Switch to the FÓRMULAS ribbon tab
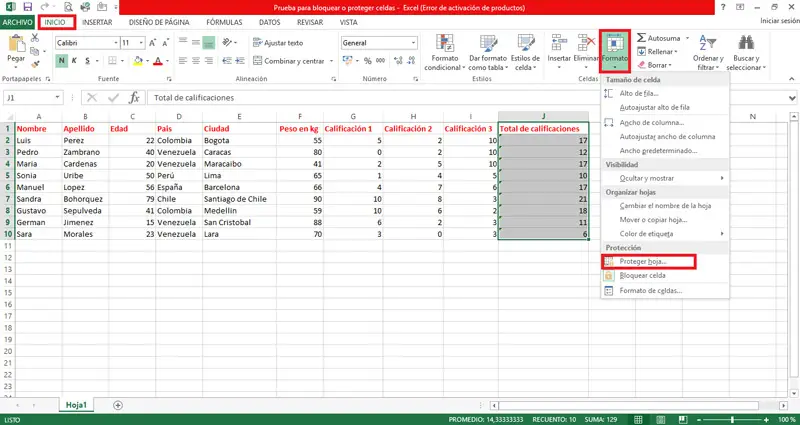 pyautogui.click(x=224, y=22)
